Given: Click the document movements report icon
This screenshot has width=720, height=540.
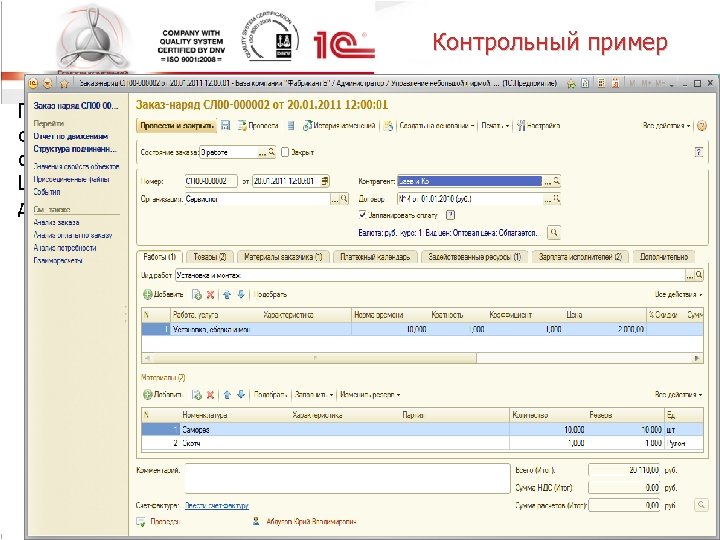Looking at the screenshot, I should (291, 125).
